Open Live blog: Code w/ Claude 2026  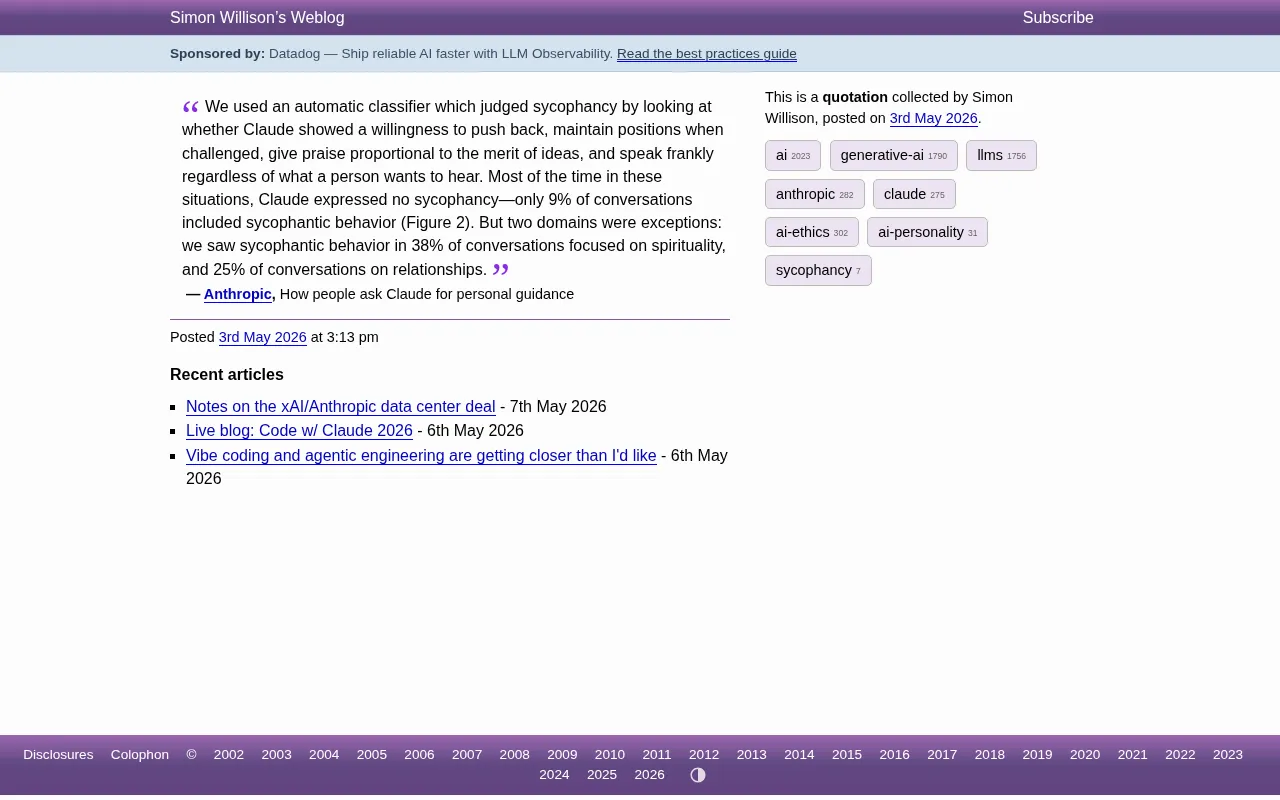(299, 431)
